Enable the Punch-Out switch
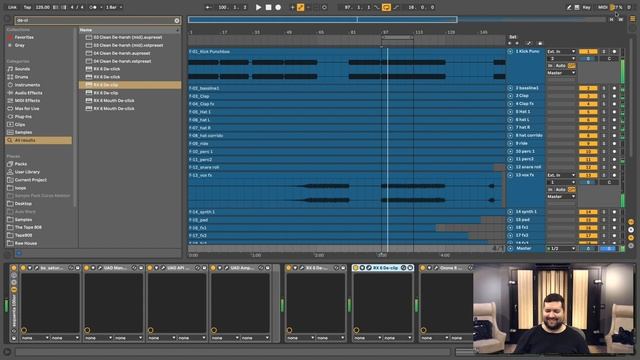The height and width of the screenshot is (360, 640). click(x=396, y=7)
